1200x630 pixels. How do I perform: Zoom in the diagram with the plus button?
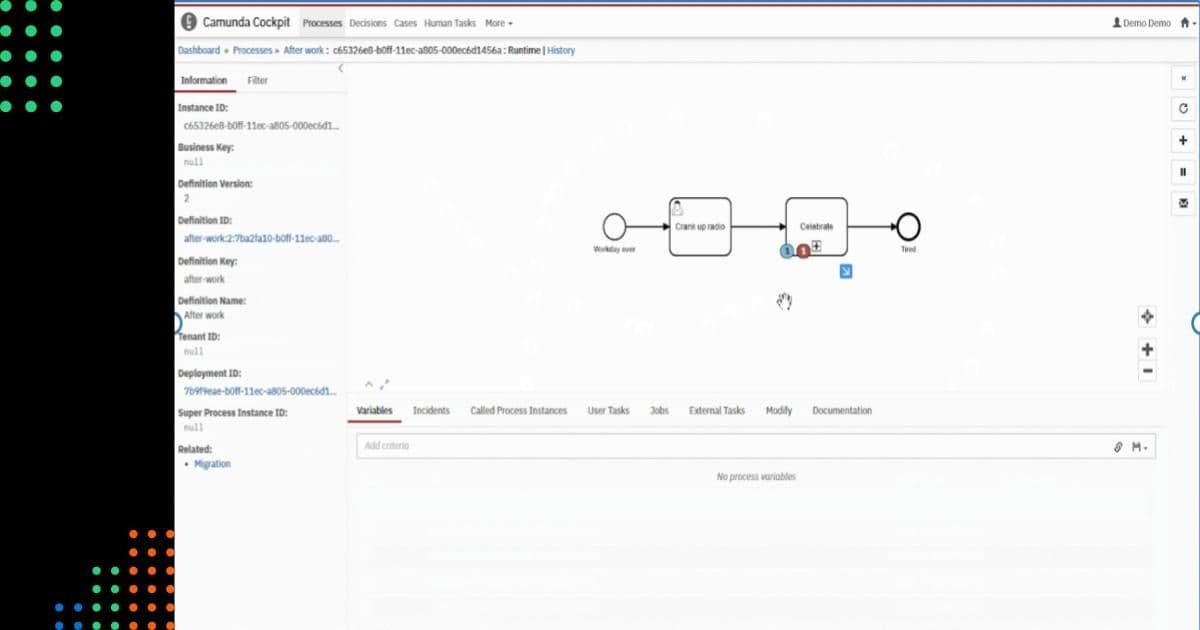point(1147,349)
